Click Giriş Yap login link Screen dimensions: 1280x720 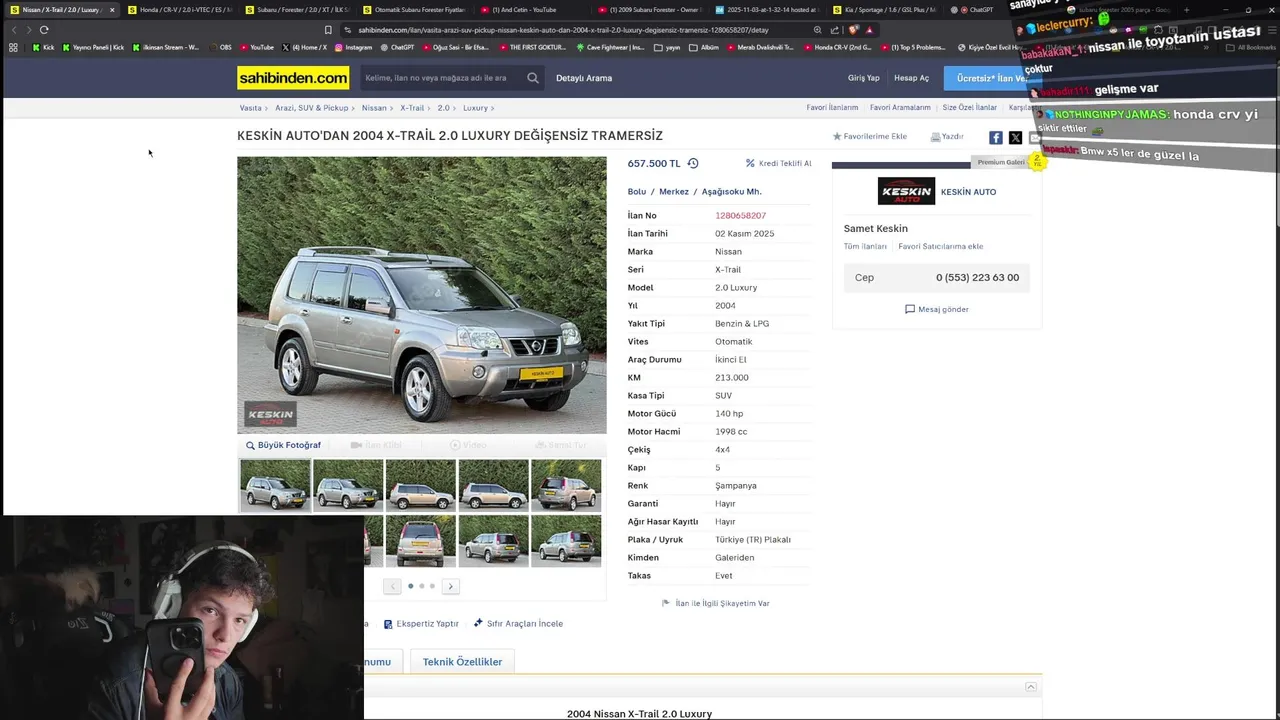(864, 78)
